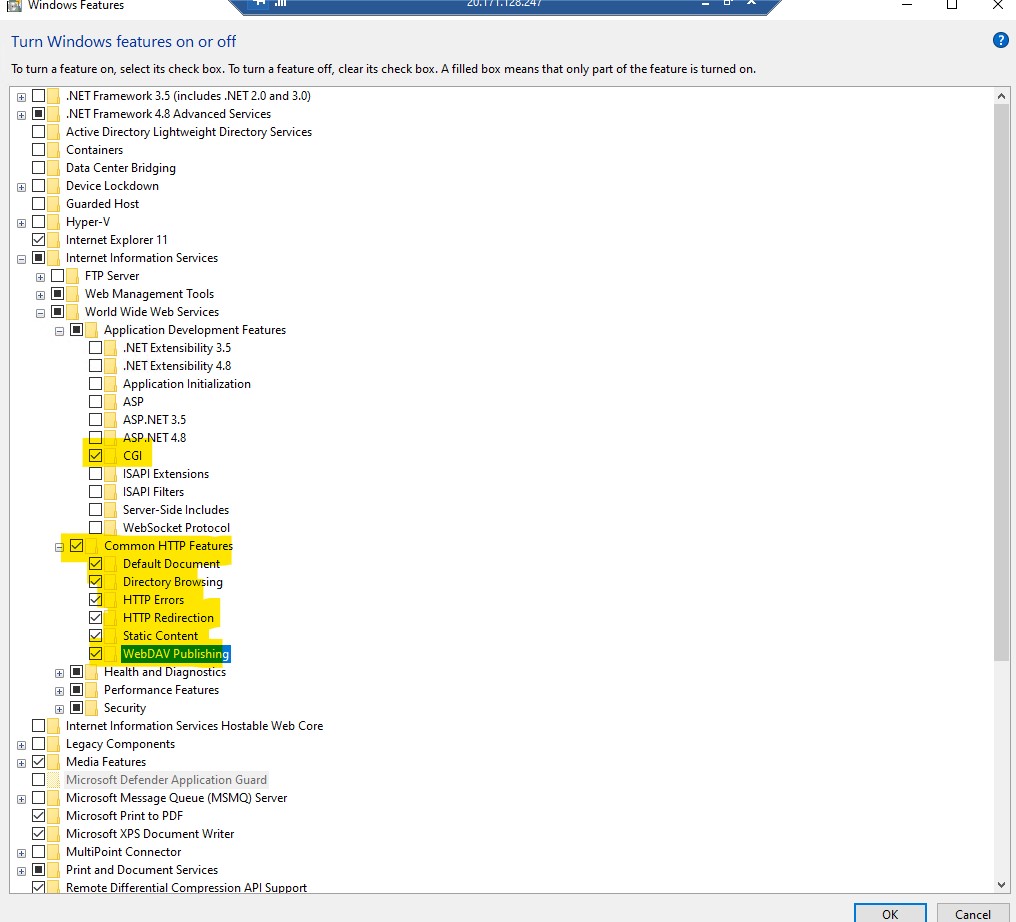Expand Health and Diagnostics node

59,674
